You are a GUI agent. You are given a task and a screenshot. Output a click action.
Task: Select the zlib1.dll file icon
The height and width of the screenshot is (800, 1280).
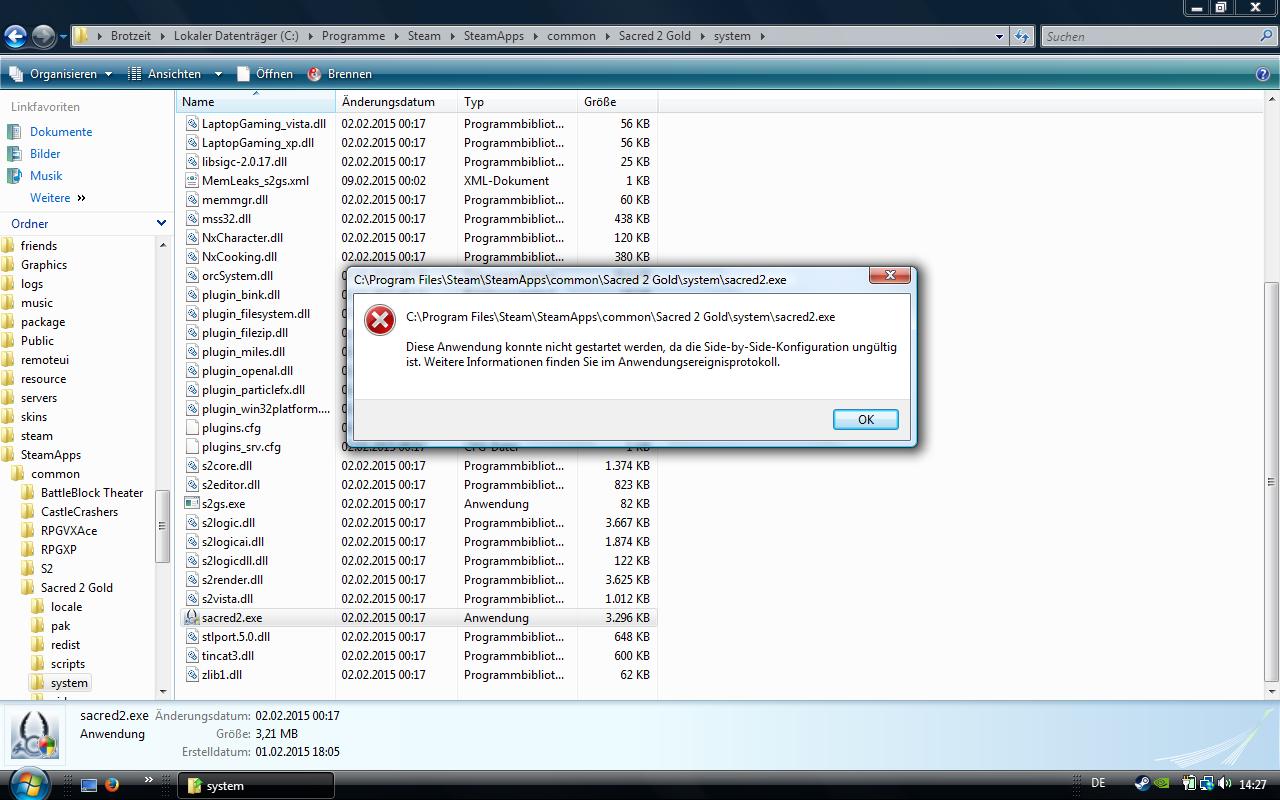coord(192,675)
